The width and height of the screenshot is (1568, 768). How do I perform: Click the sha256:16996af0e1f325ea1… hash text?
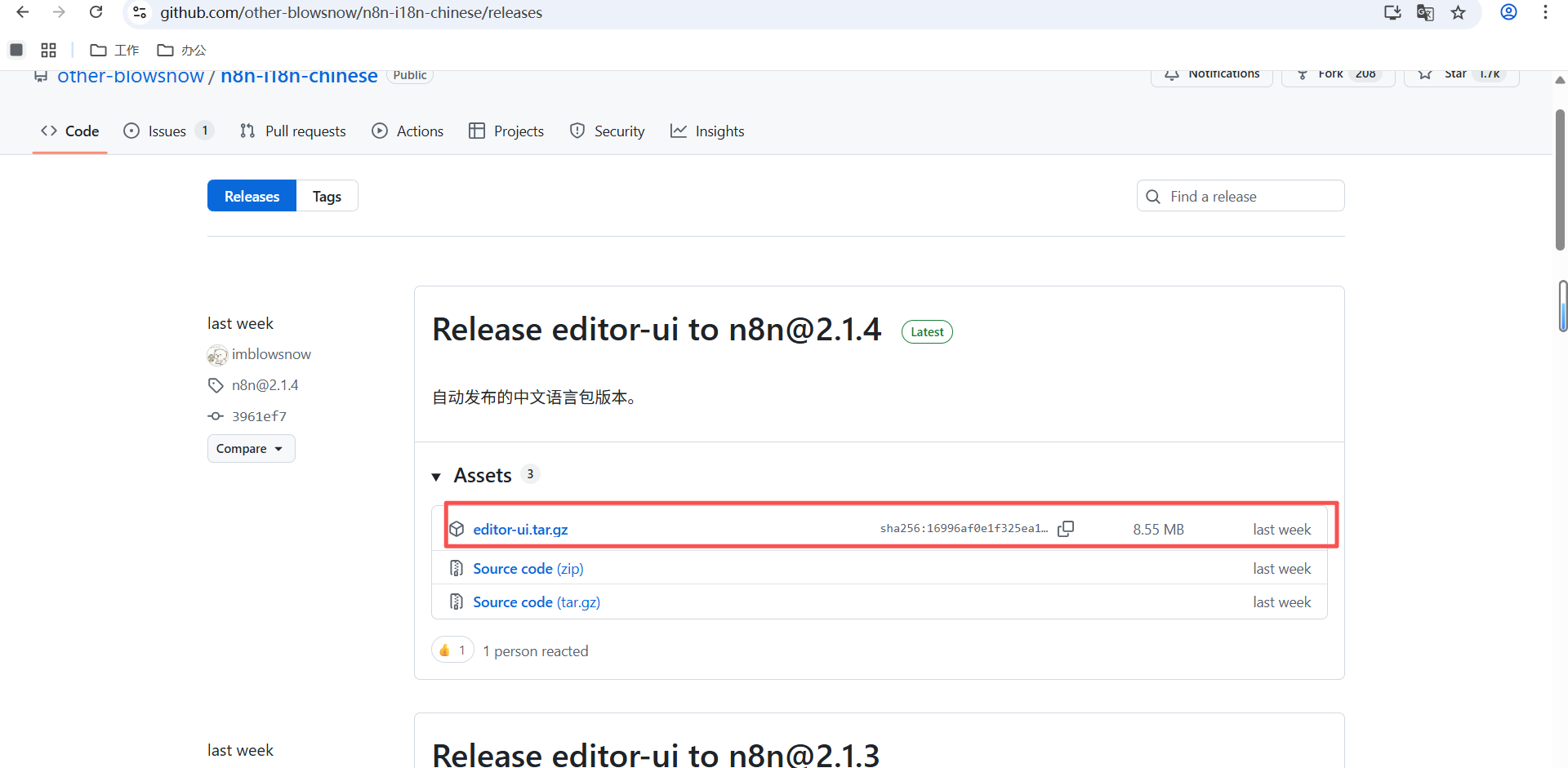(964, 529)
